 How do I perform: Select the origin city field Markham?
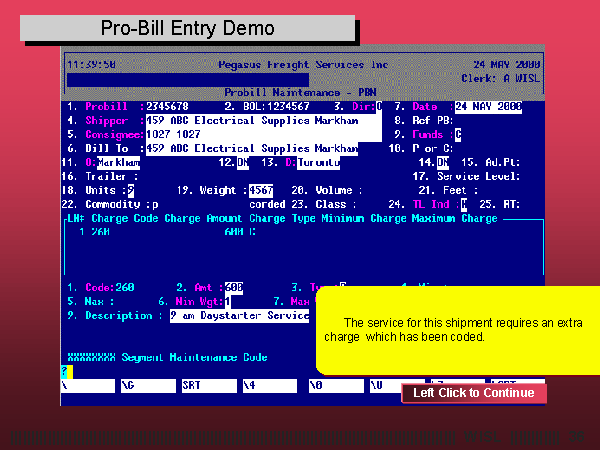click(x=118, y=162)
